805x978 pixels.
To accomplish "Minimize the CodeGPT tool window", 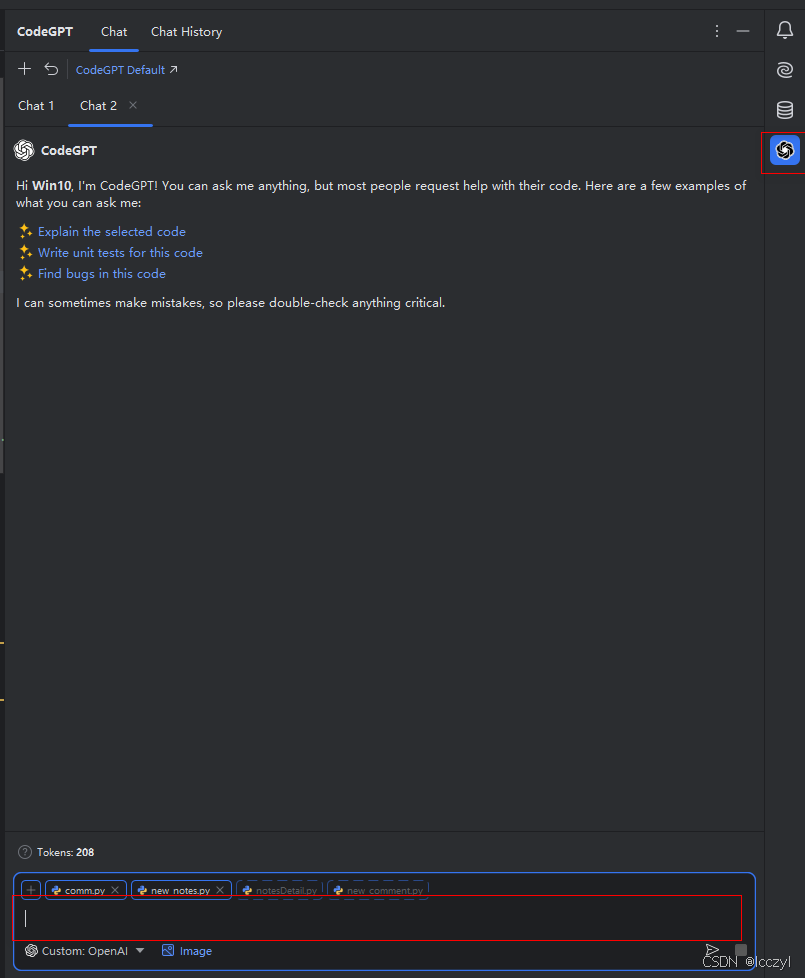I will tap(743, 31).
